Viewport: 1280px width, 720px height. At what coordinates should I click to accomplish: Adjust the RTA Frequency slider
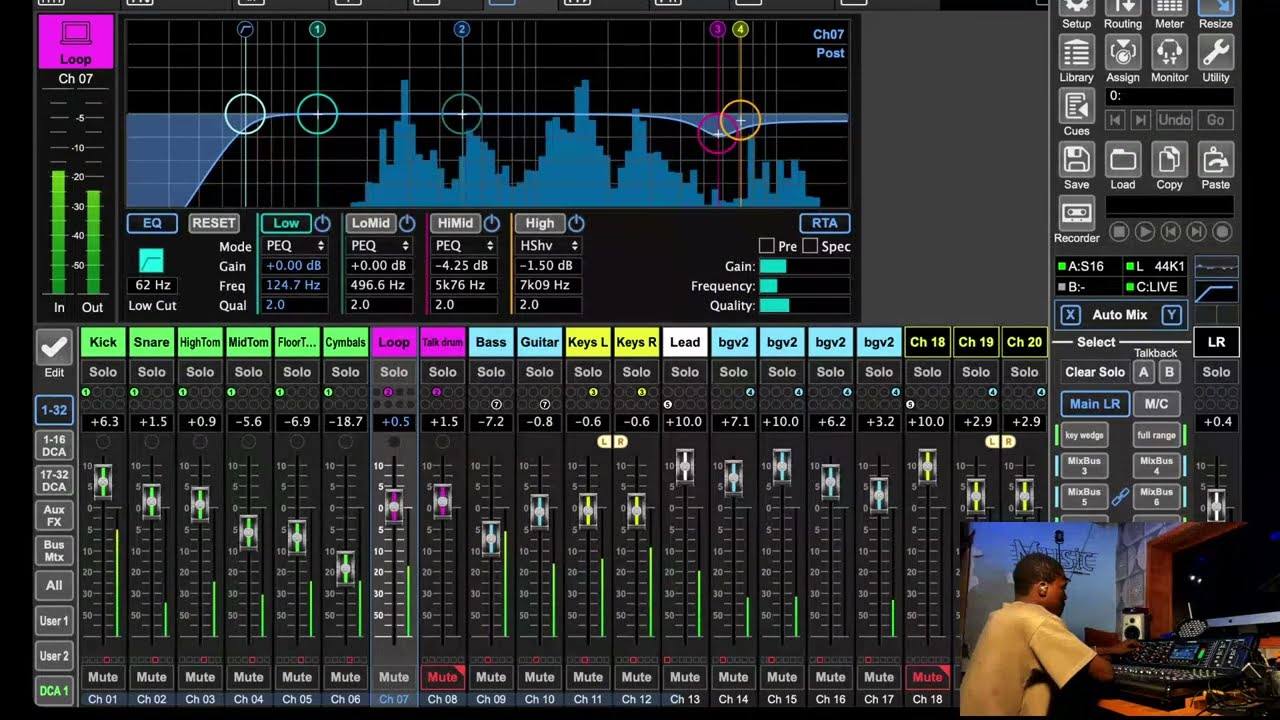pos(804,286)
